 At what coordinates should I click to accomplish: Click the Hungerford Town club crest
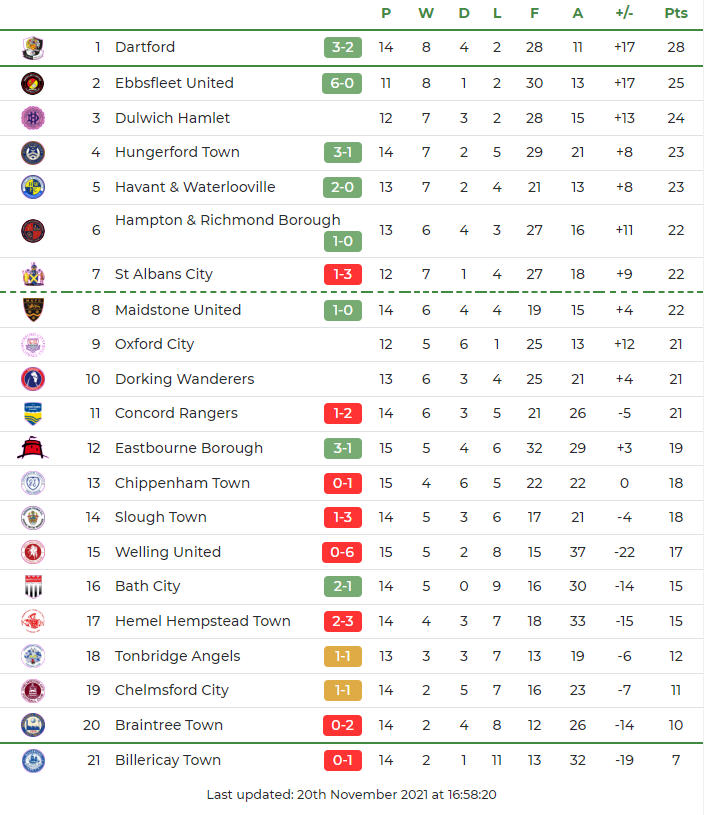tap(33, 152)
